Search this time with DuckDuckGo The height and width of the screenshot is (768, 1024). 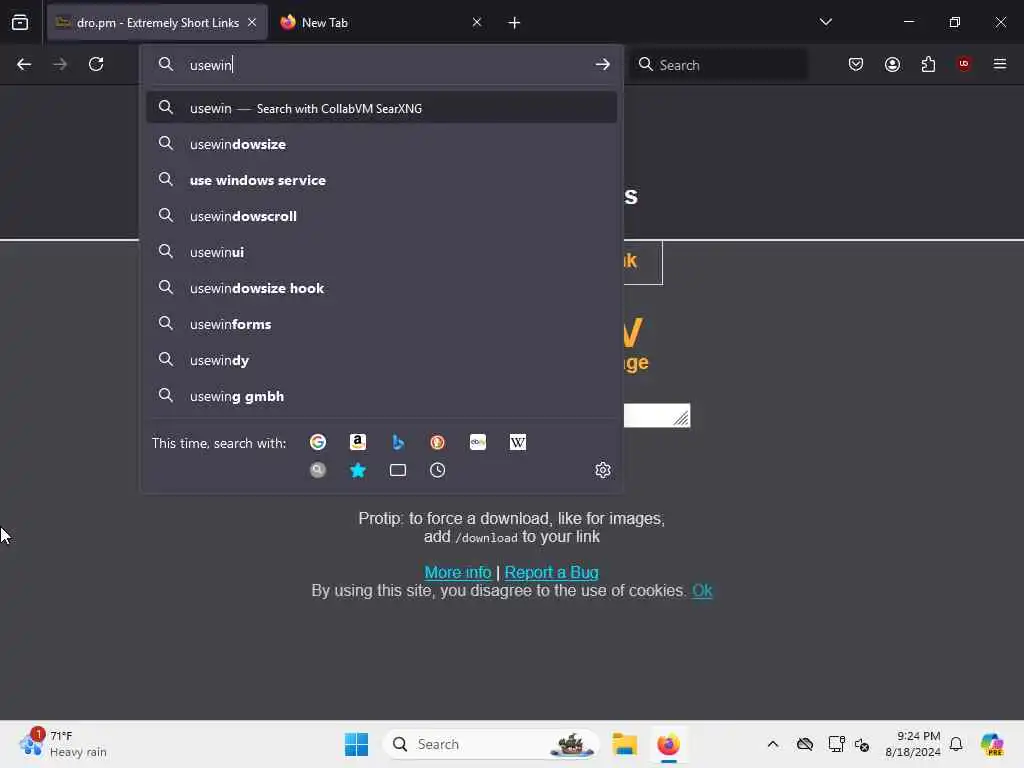pyautogui.click(x=438, y=442)
